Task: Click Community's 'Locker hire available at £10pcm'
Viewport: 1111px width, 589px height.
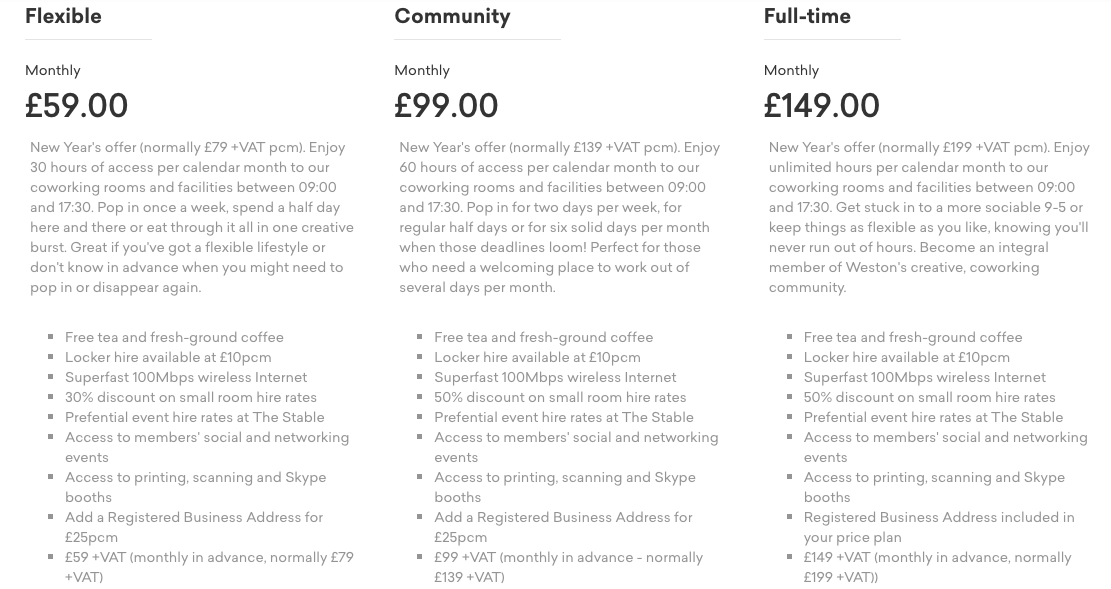Action: pyautogui.click(x=537, y=357)
